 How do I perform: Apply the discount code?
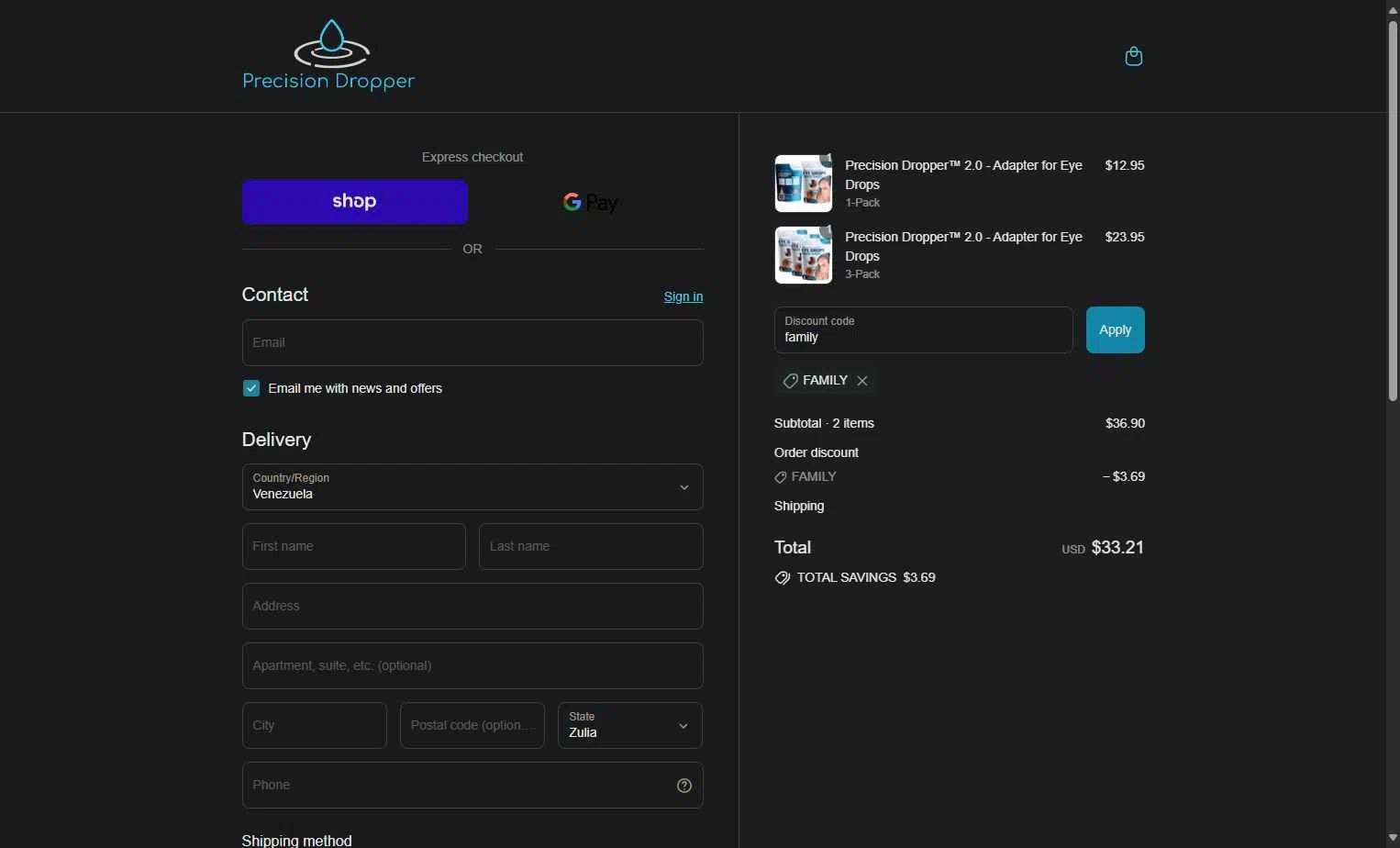[1116, 330]
